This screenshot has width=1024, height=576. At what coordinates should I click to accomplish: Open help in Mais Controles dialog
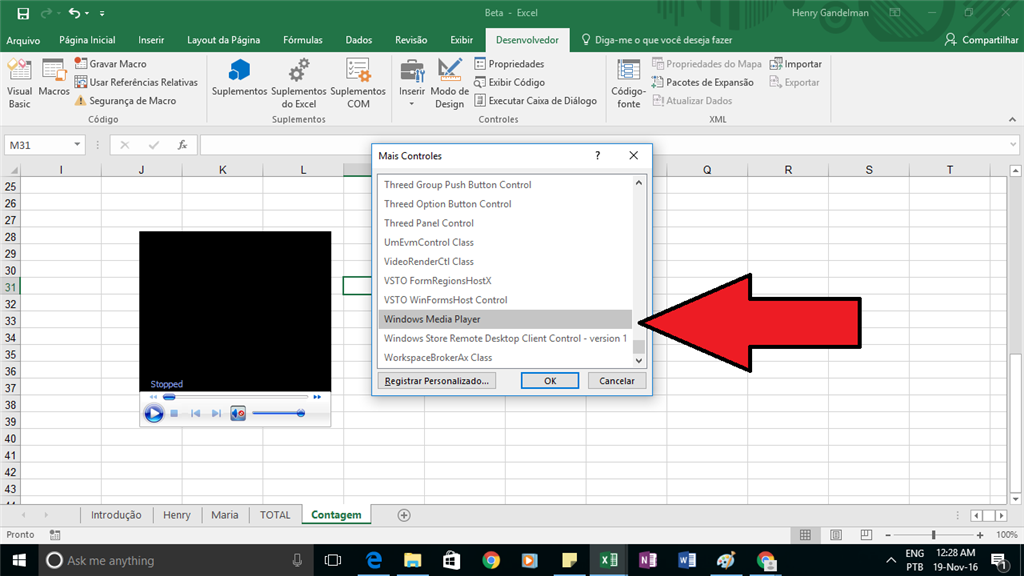click(597, 155)
